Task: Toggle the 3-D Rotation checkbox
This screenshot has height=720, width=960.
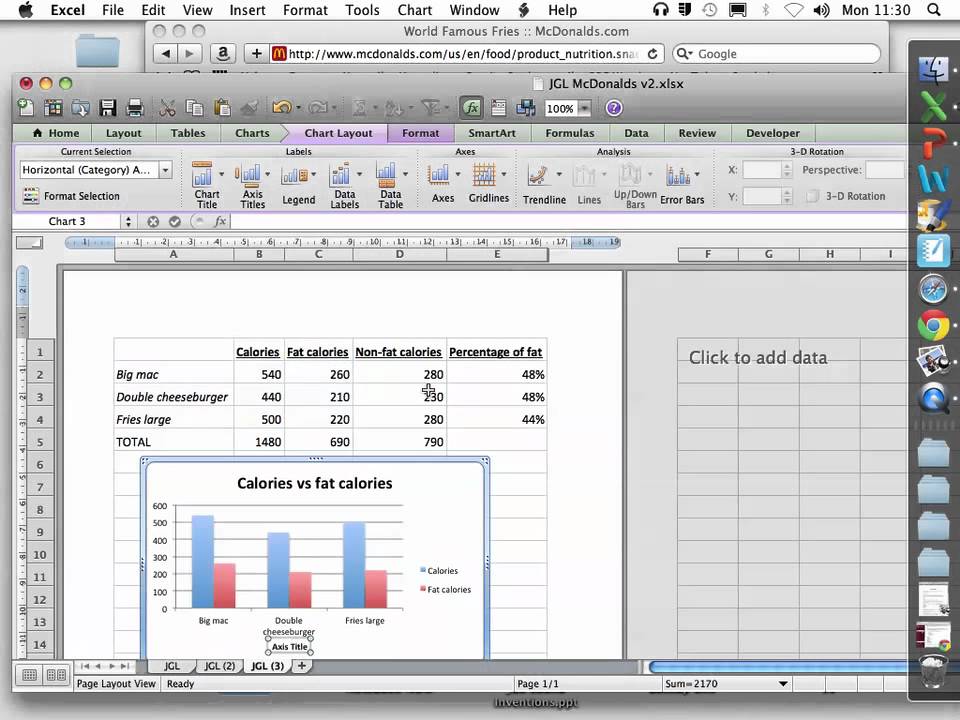Action: click(x=812, y=196)
